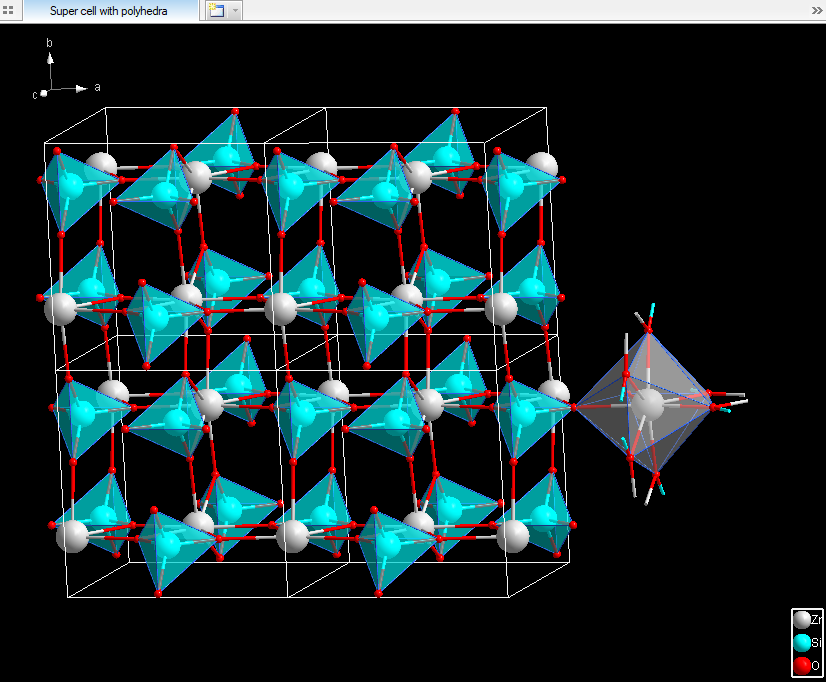Click the red O sphere in the legend
826x683 pixels.
pos(802,665)
